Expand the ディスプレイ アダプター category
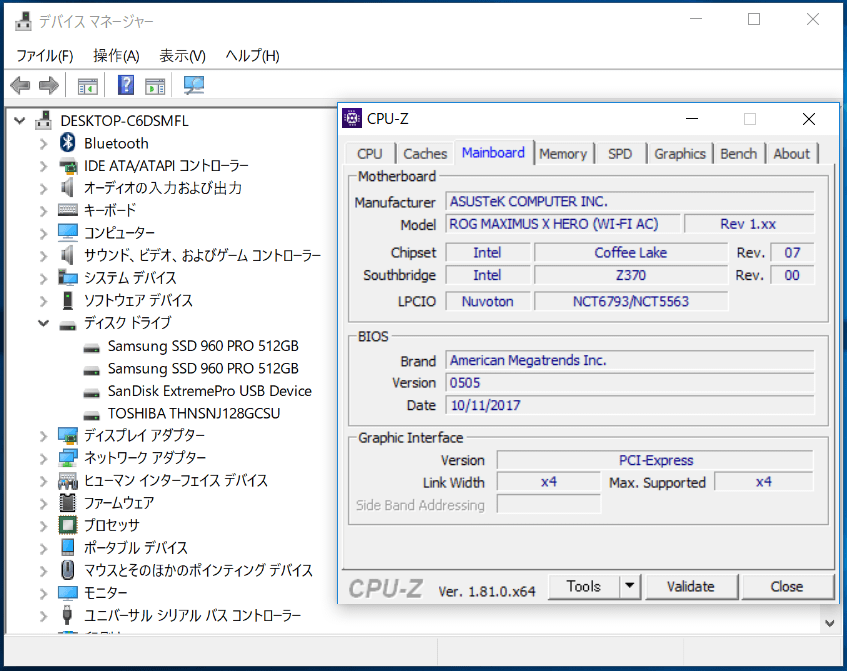 point(44,436)
